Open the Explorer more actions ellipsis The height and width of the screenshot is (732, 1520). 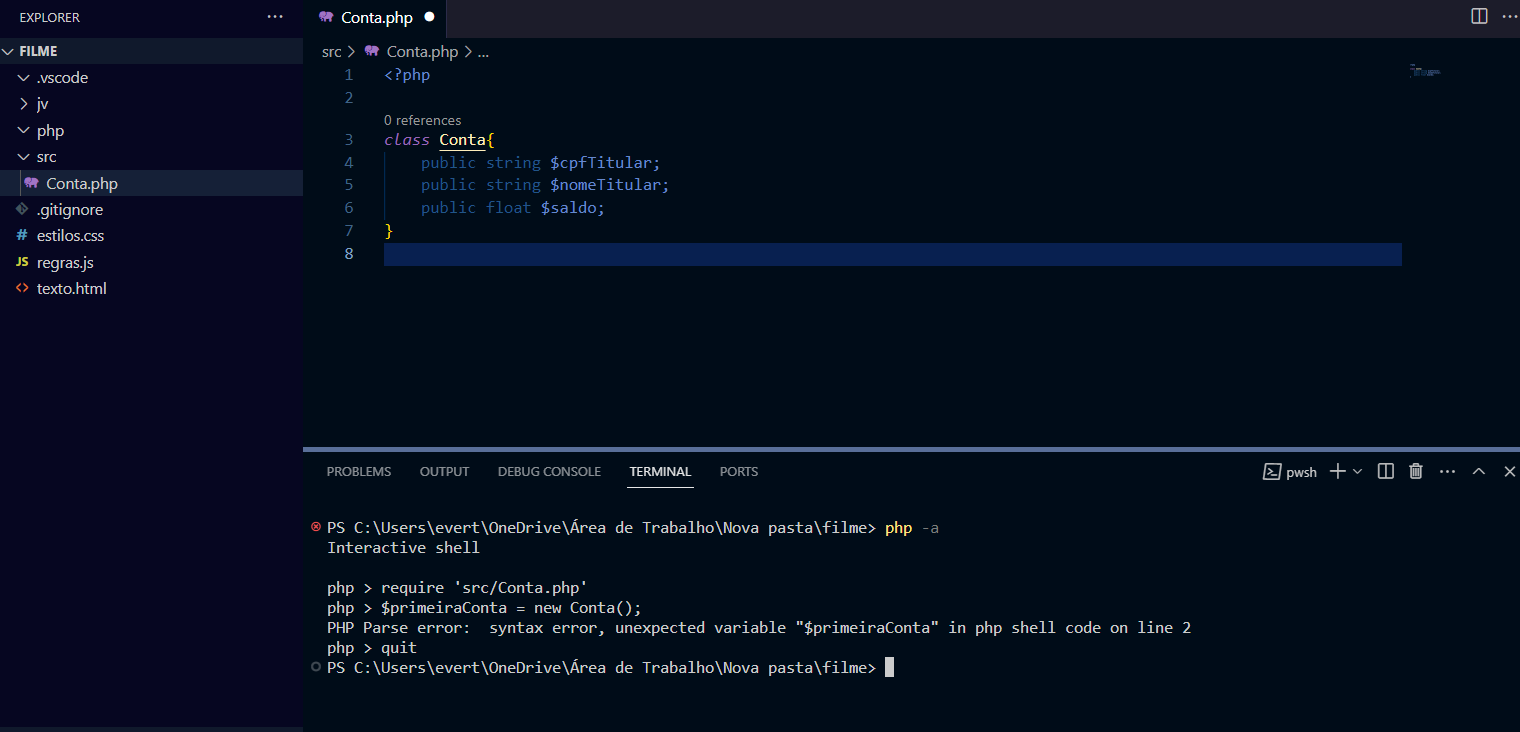(275, 17)
